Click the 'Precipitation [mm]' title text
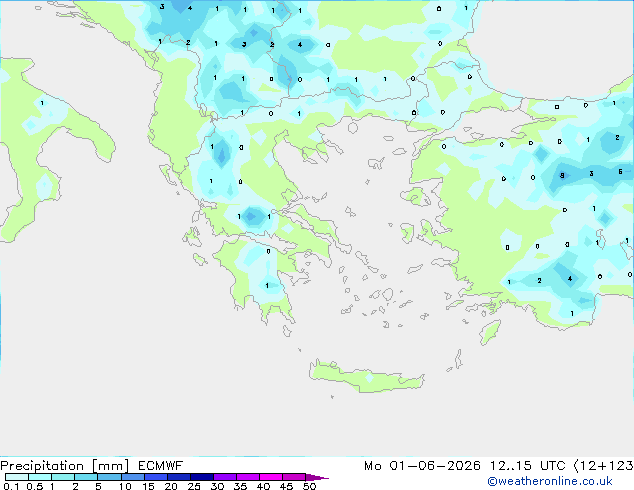 click(65, 466)
